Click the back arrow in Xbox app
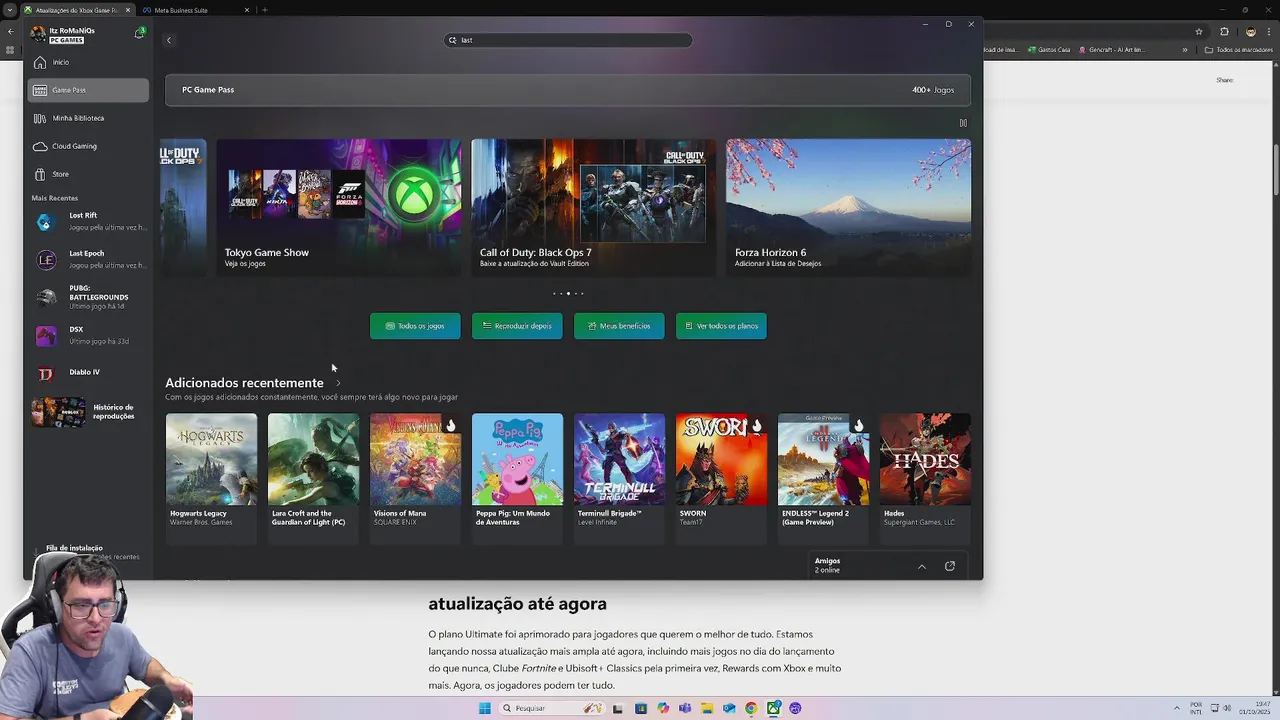Viewport: 1280px width, 720px height. [168, 40]
